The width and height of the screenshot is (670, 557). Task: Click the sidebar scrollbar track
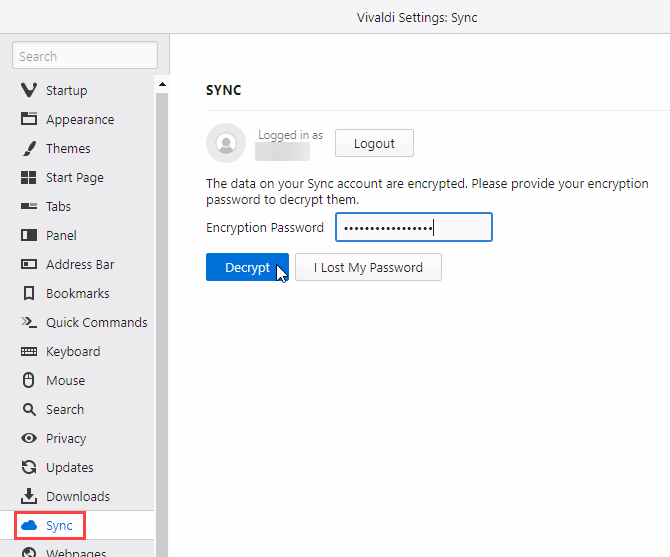[162, 325]
